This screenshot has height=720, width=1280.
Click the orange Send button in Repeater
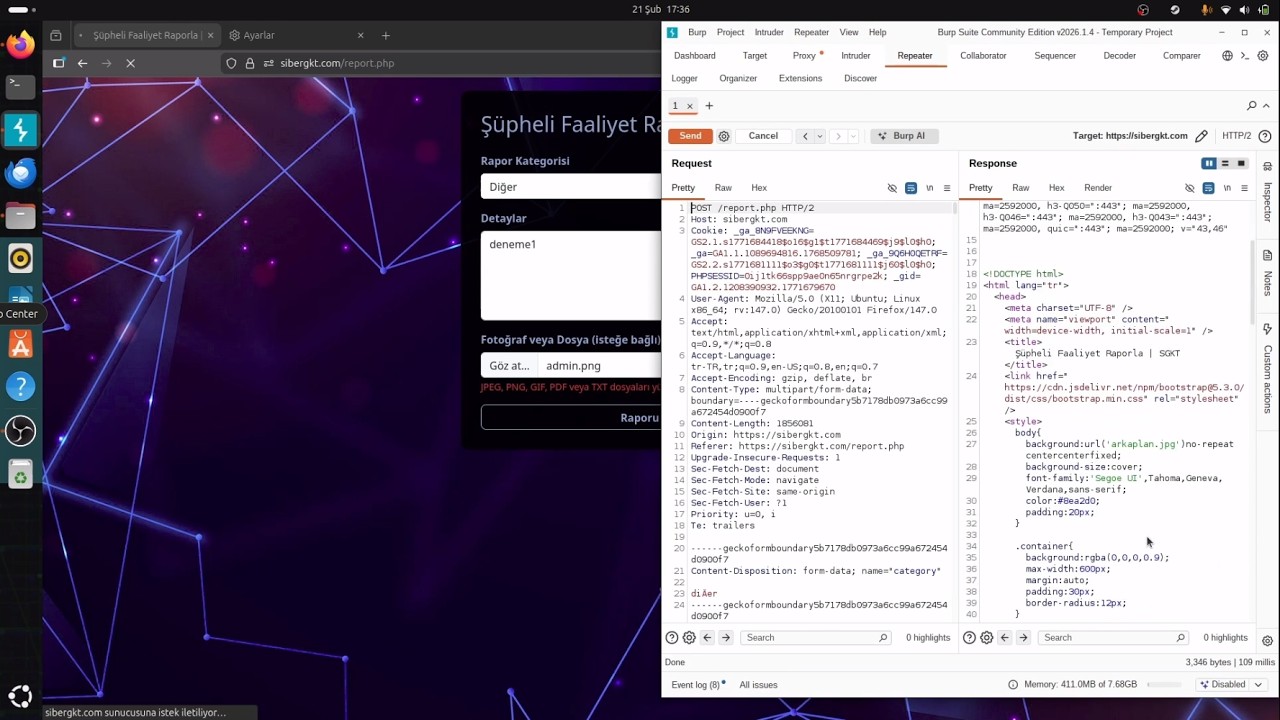pyautogui.click(x=690, y=136)
